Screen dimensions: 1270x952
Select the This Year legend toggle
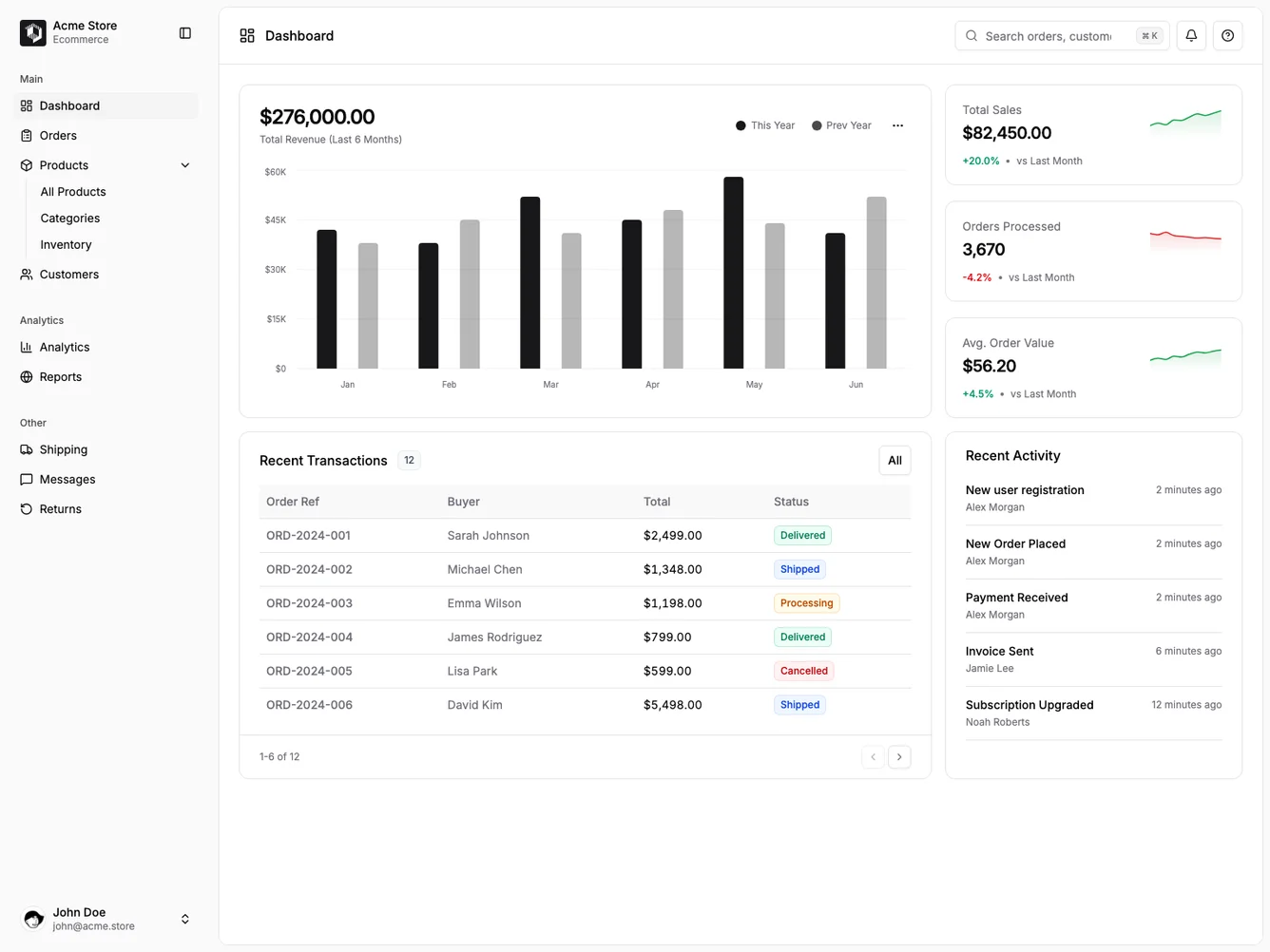(x=764, y=124)
